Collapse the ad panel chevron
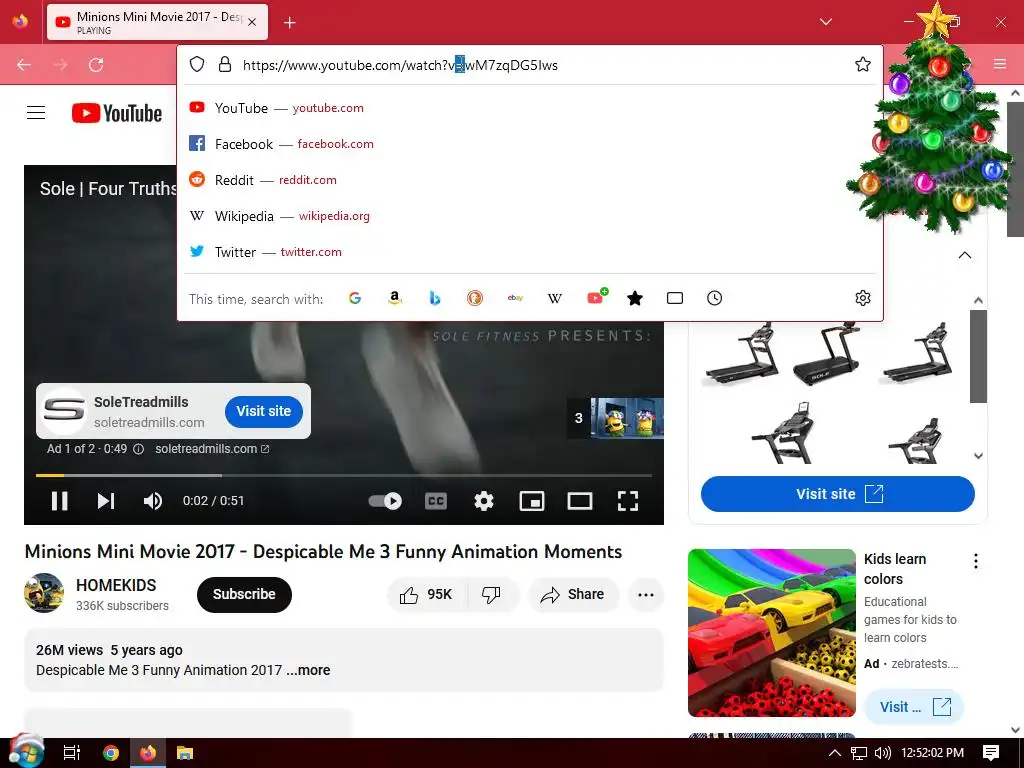Image resolution: width=1024 pixels, height=768 pixels. (965, 255)
